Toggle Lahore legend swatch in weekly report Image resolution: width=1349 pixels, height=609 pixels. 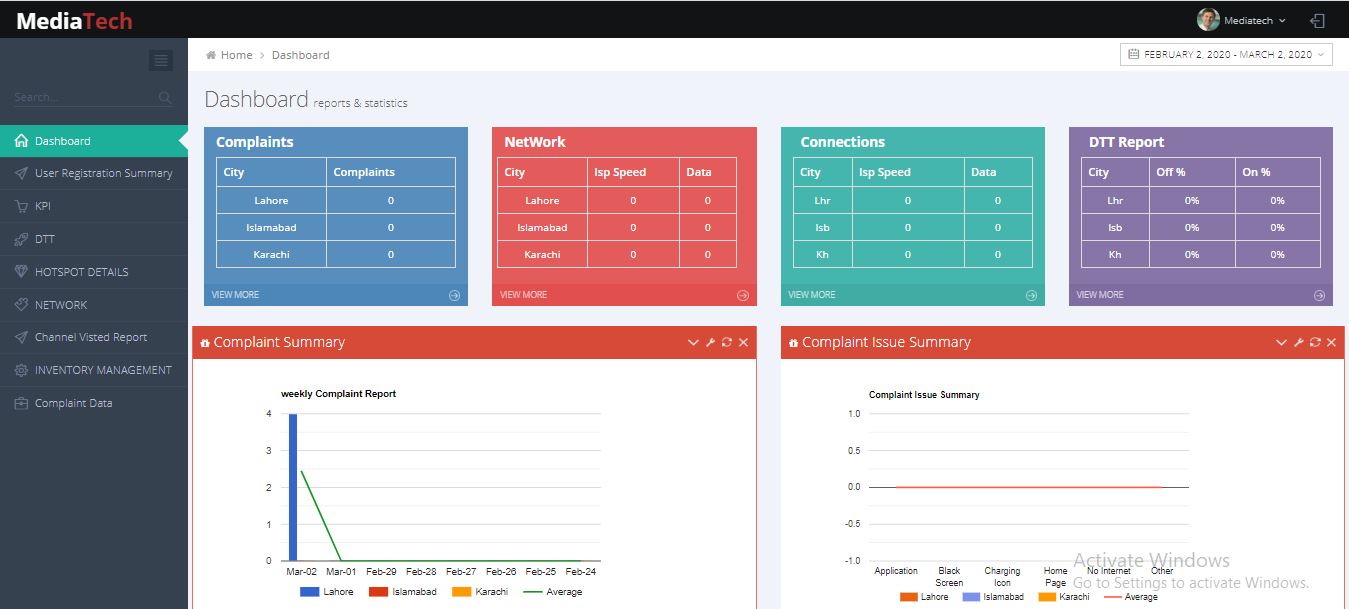[309, 592]
